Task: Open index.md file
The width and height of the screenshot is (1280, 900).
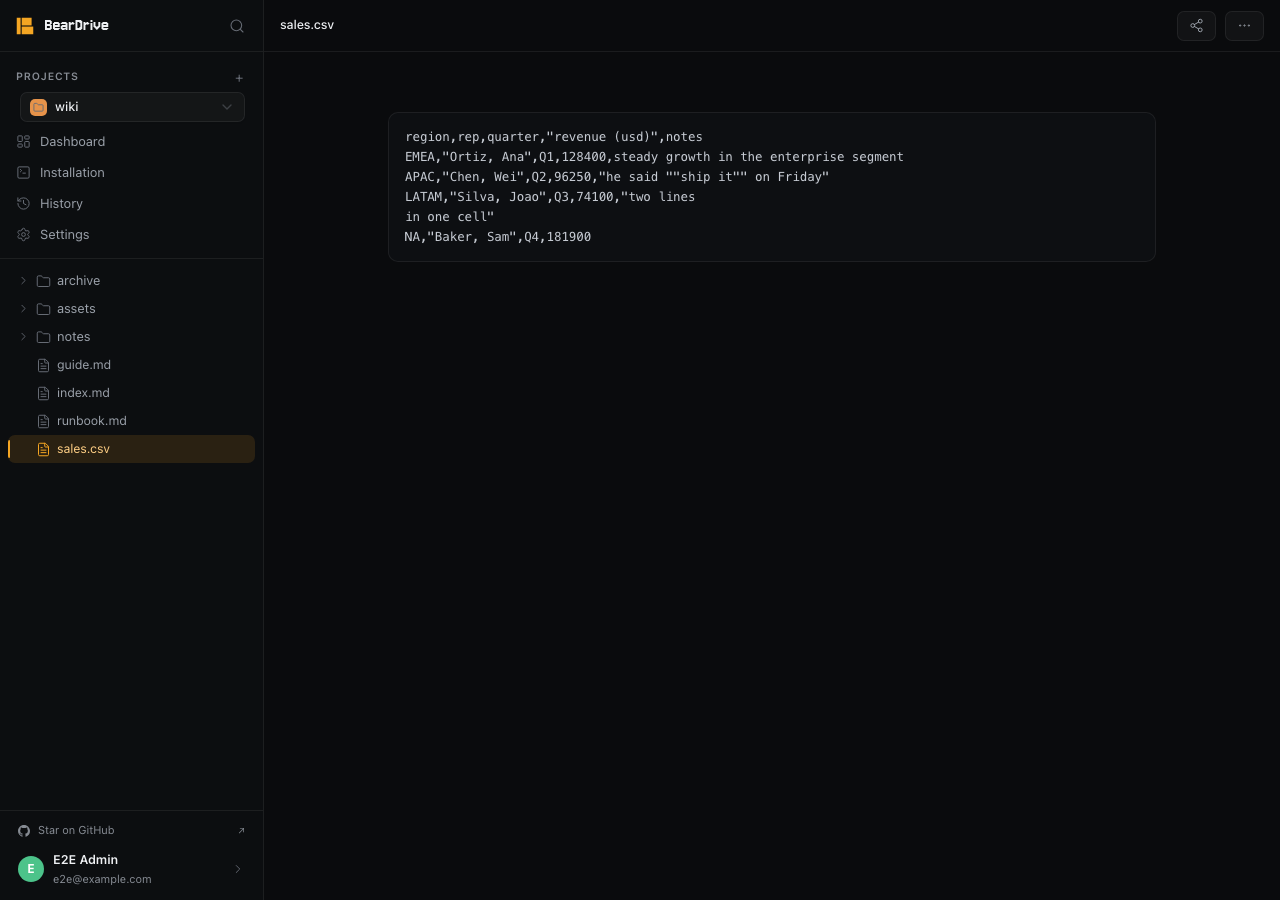Action: pyautogui.click(x=132, y=393)
